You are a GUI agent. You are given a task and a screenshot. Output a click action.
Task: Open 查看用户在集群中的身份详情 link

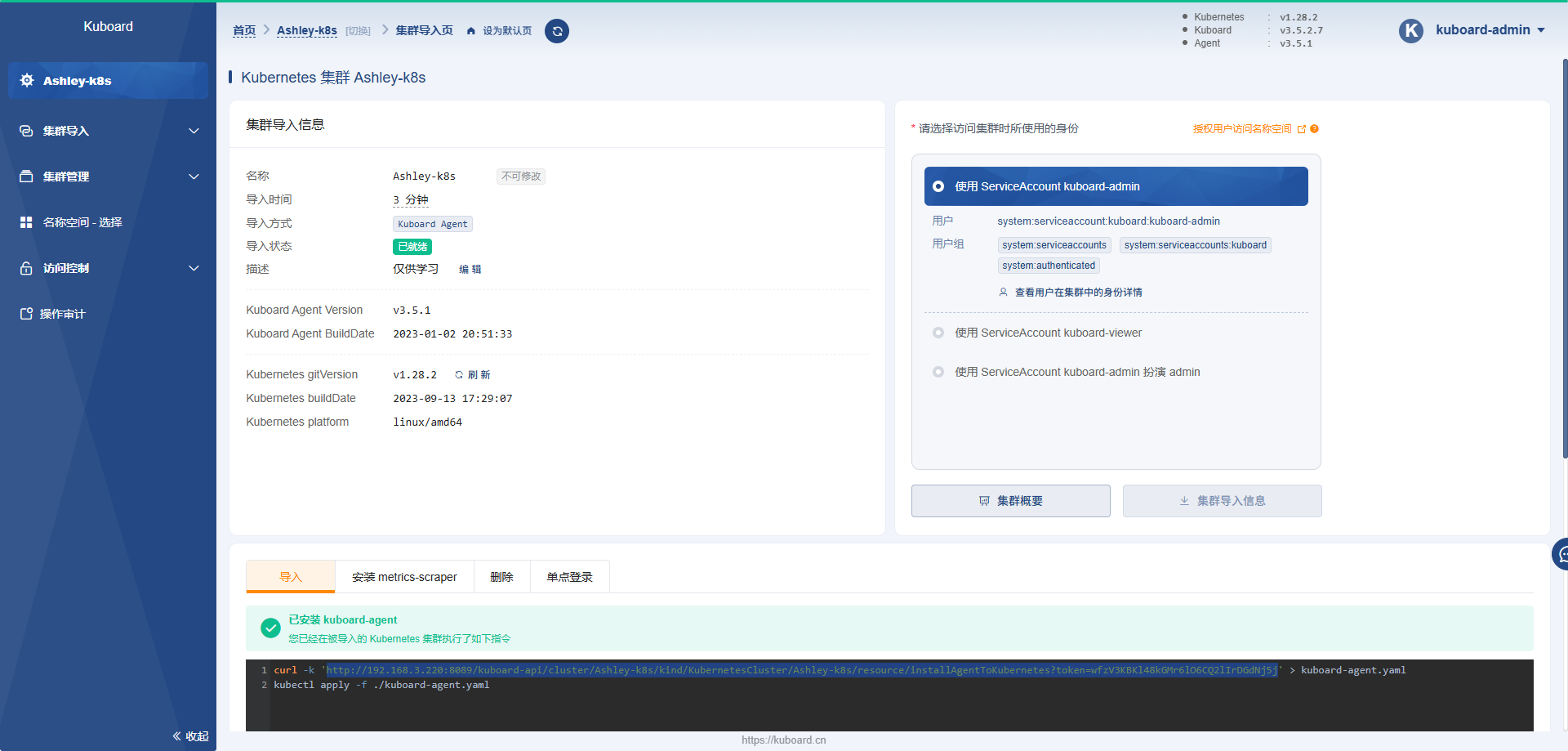click(x=1079, y=293)
